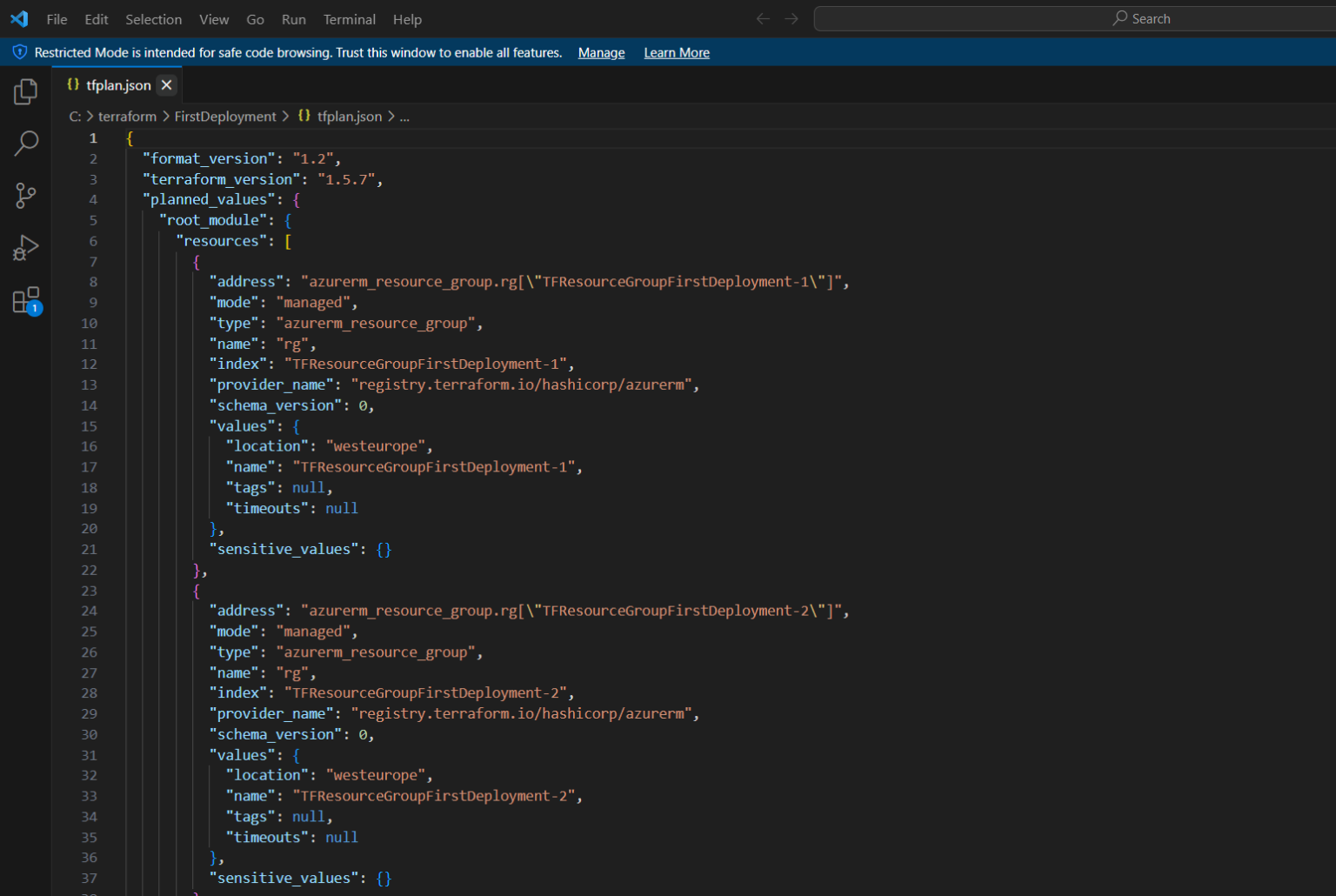Open the Run and Debug view

click(x=25, y=247)
